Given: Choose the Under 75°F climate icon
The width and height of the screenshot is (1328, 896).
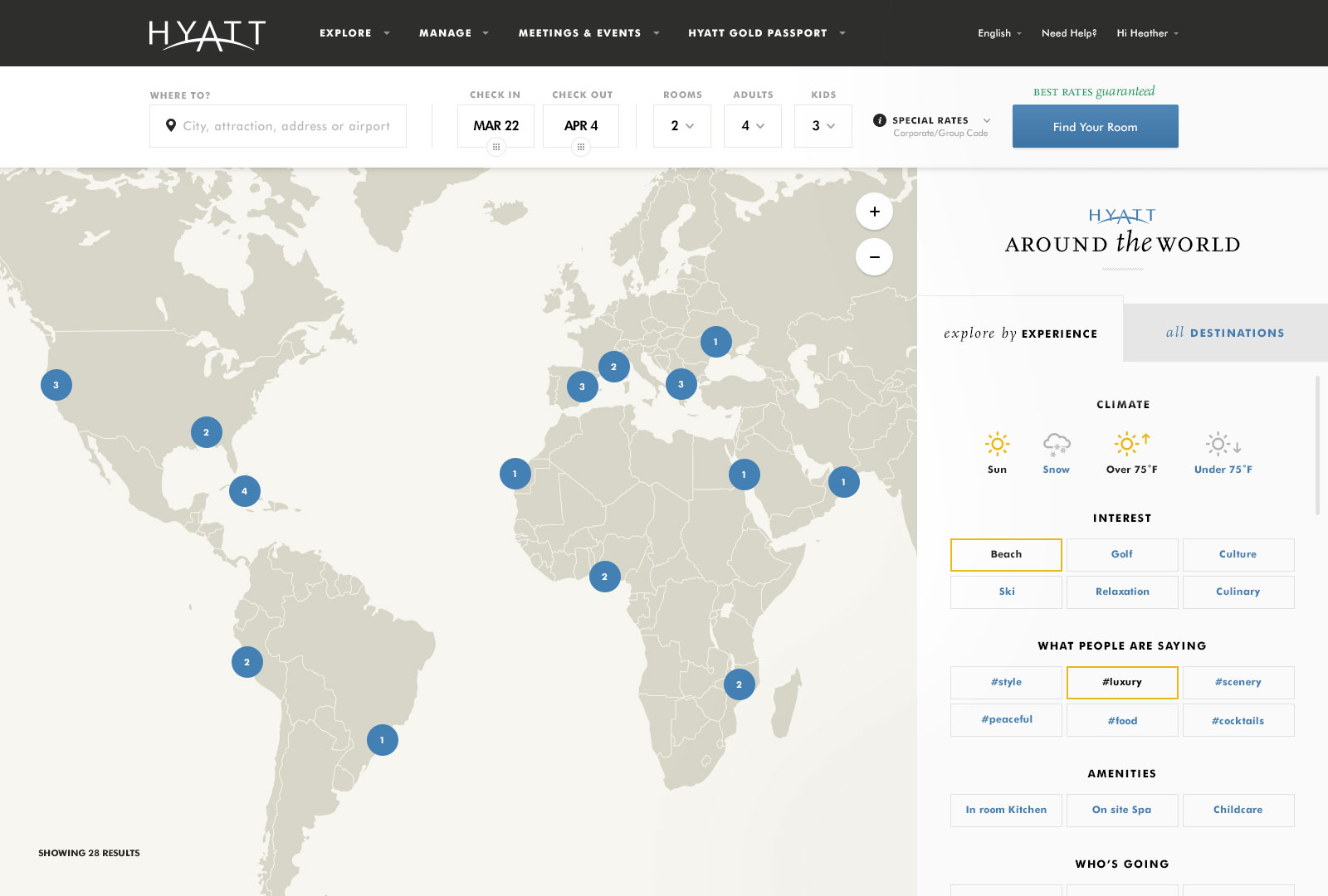Looking at the screenshot, I should [x=1223, y=445].
